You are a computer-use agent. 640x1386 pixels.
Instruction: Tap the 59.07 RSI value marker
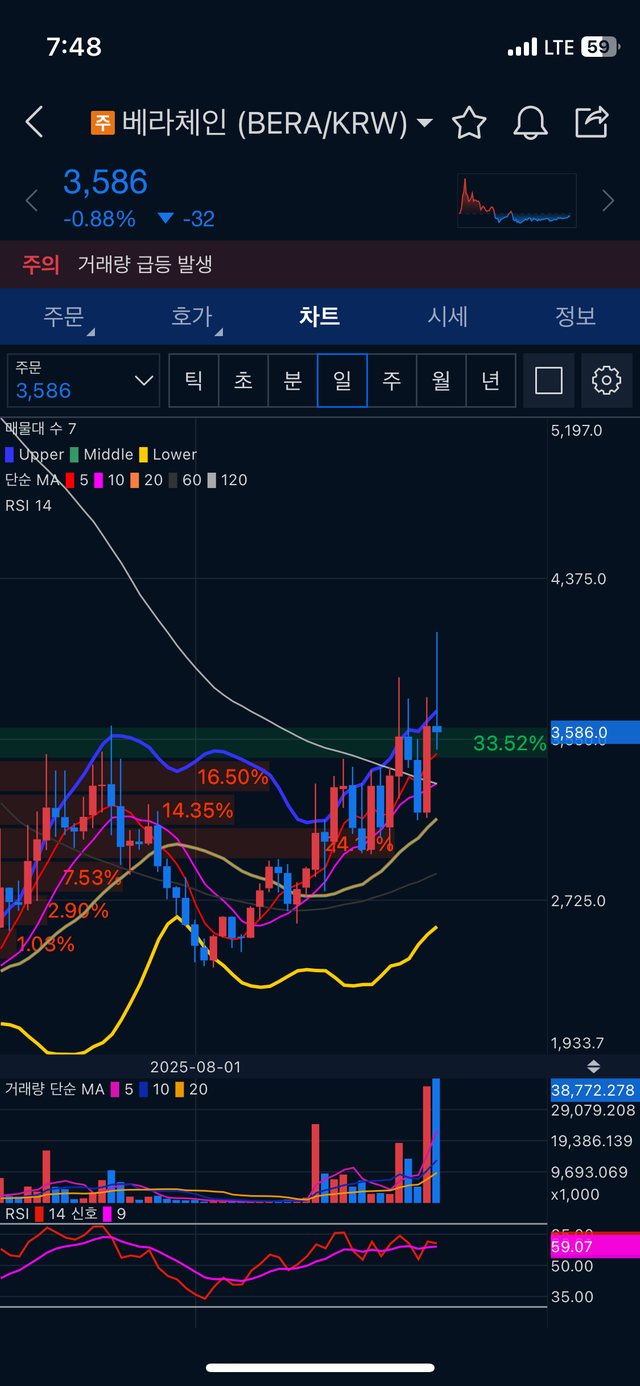click(593, 1247)
